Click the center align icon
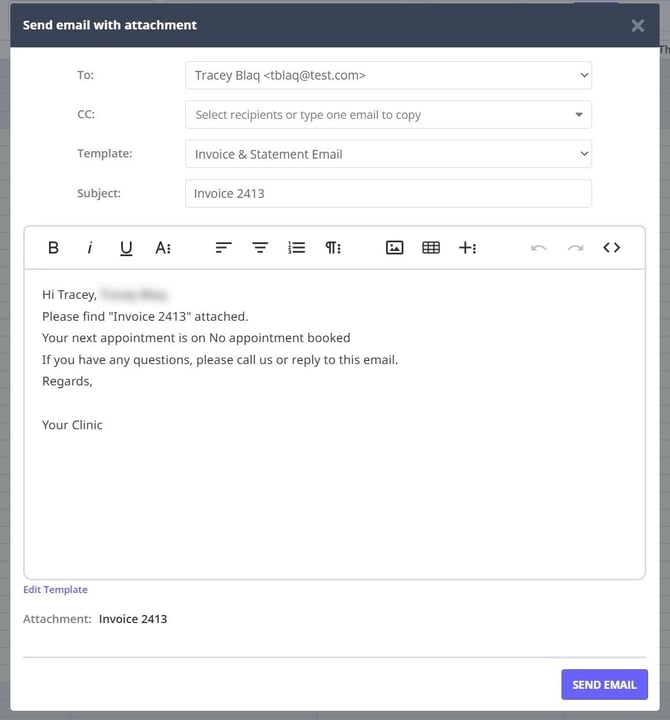This screenshot has height=720, width=670. point(260,248)
